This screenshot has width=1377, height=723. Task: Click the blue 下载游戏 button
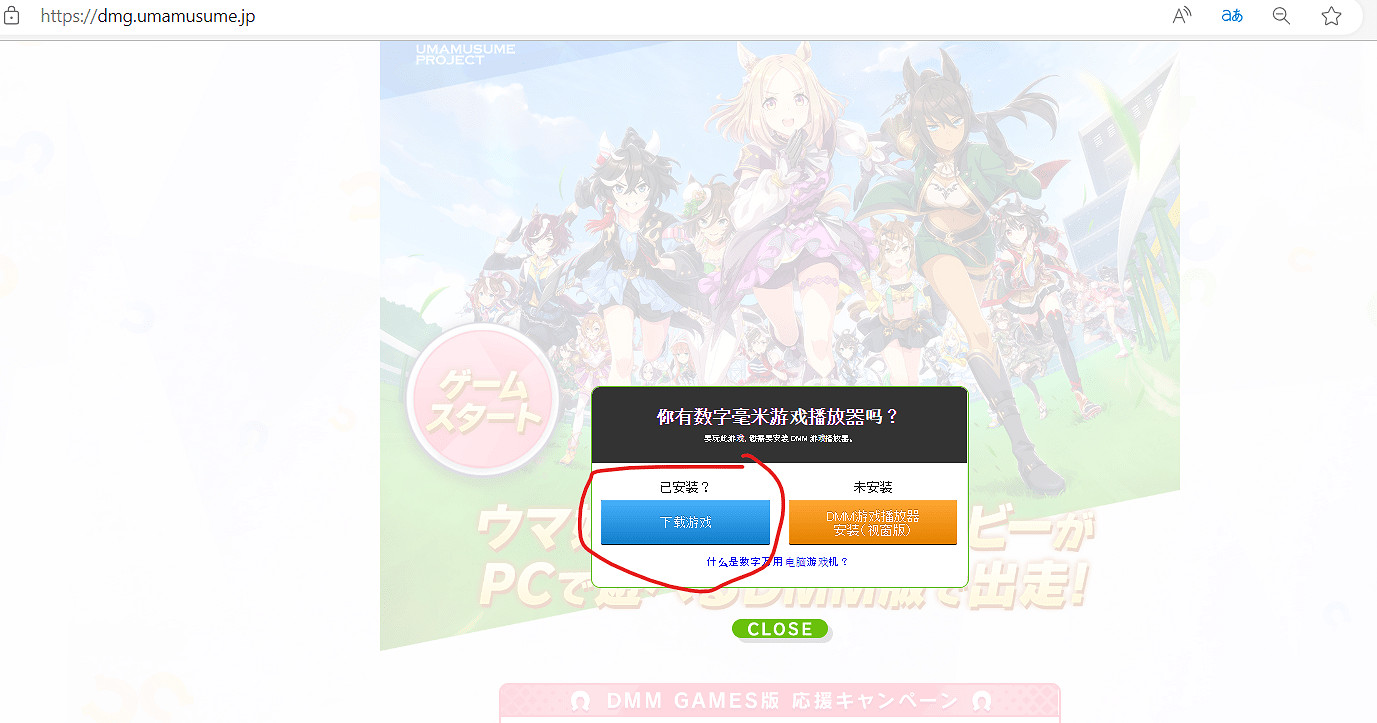coord(685,522)
